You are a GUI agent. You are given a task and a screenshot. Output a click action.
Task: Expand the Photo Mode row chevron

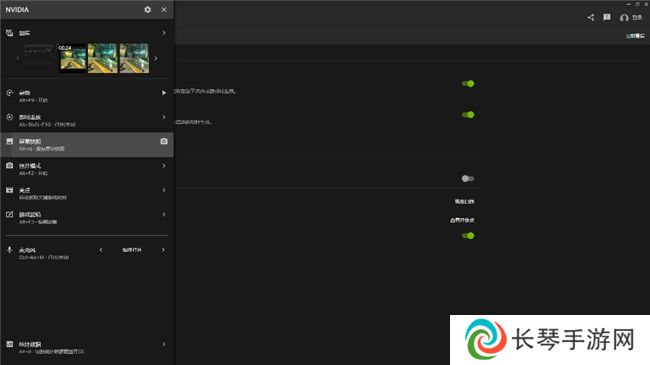pyautogui.click(x=164, y=165)
